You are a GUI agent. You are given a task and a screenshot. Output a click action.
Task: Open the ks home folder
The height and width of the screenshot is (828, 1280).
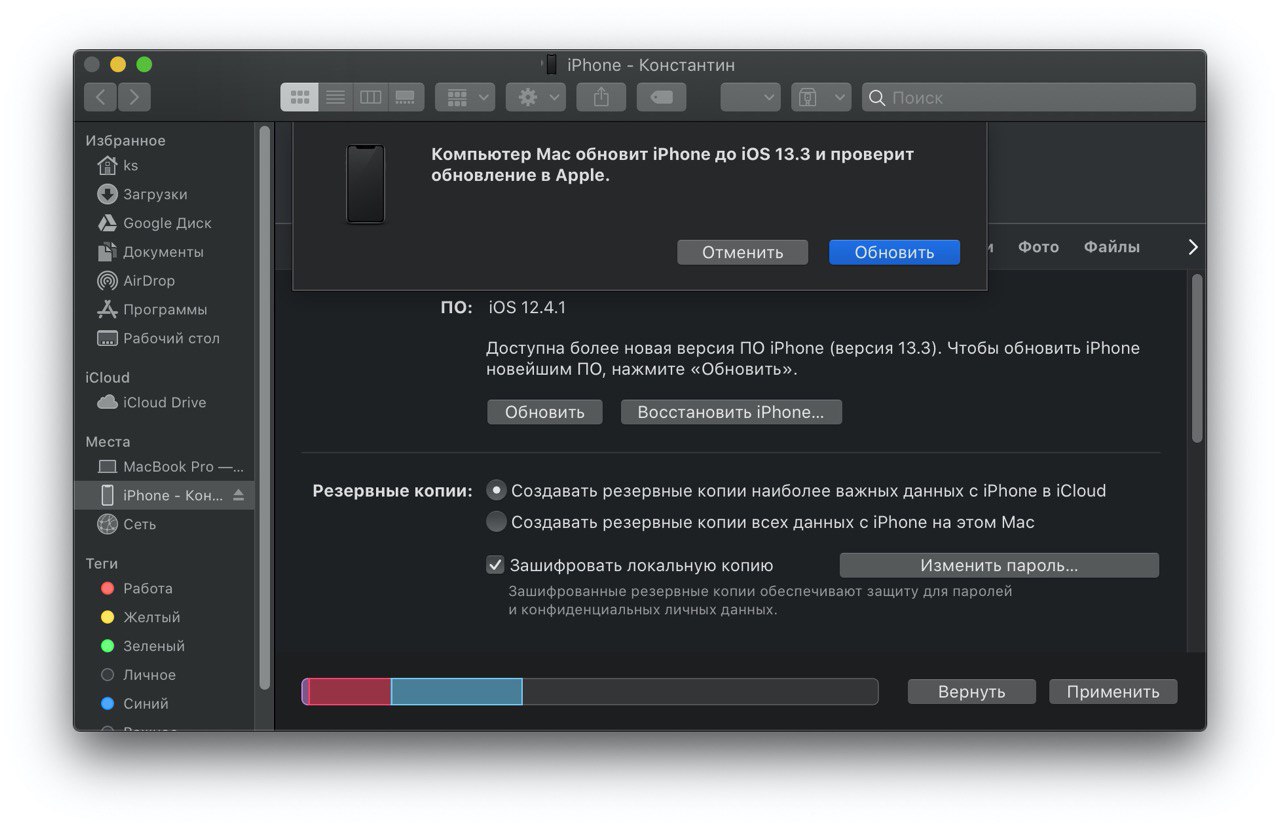(165, 165)
